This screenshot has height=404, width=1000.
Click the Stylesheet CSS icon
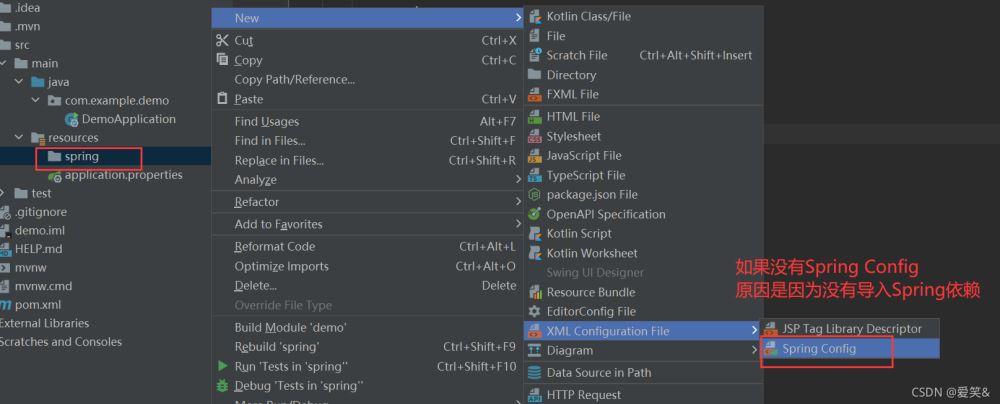click(534, 137)
